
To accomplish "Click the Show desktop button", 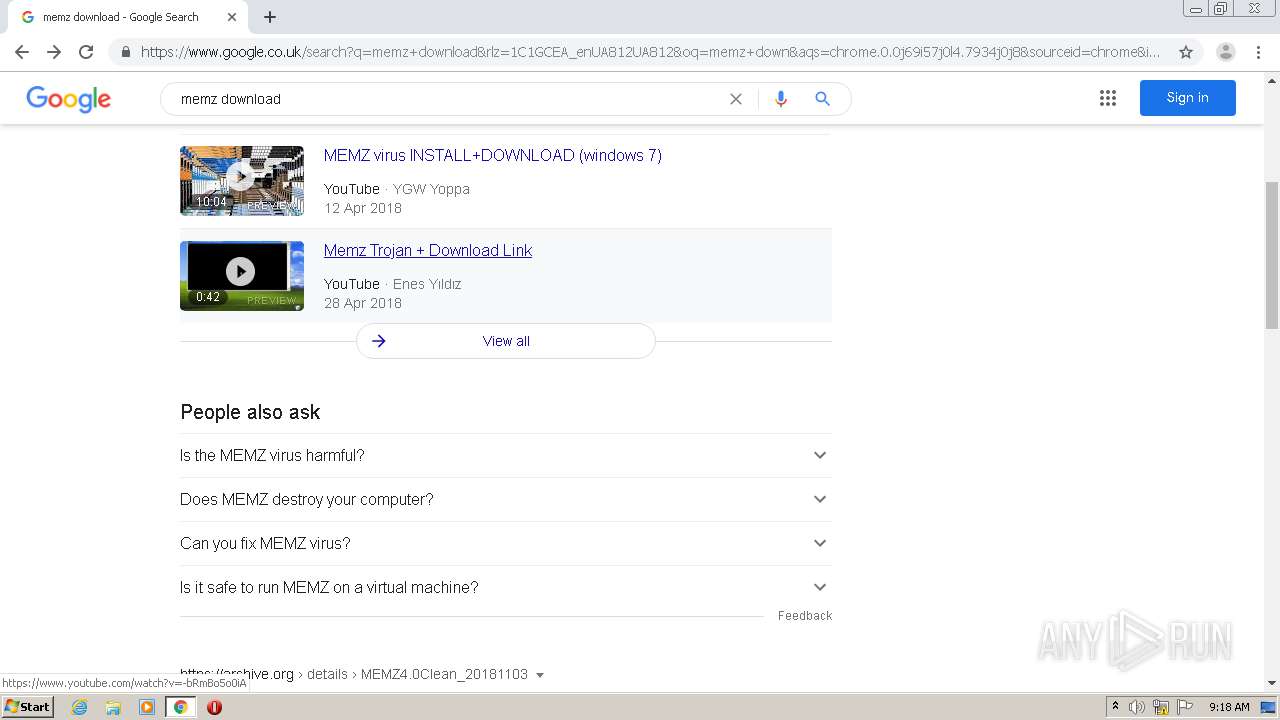I will (1269, 707).
